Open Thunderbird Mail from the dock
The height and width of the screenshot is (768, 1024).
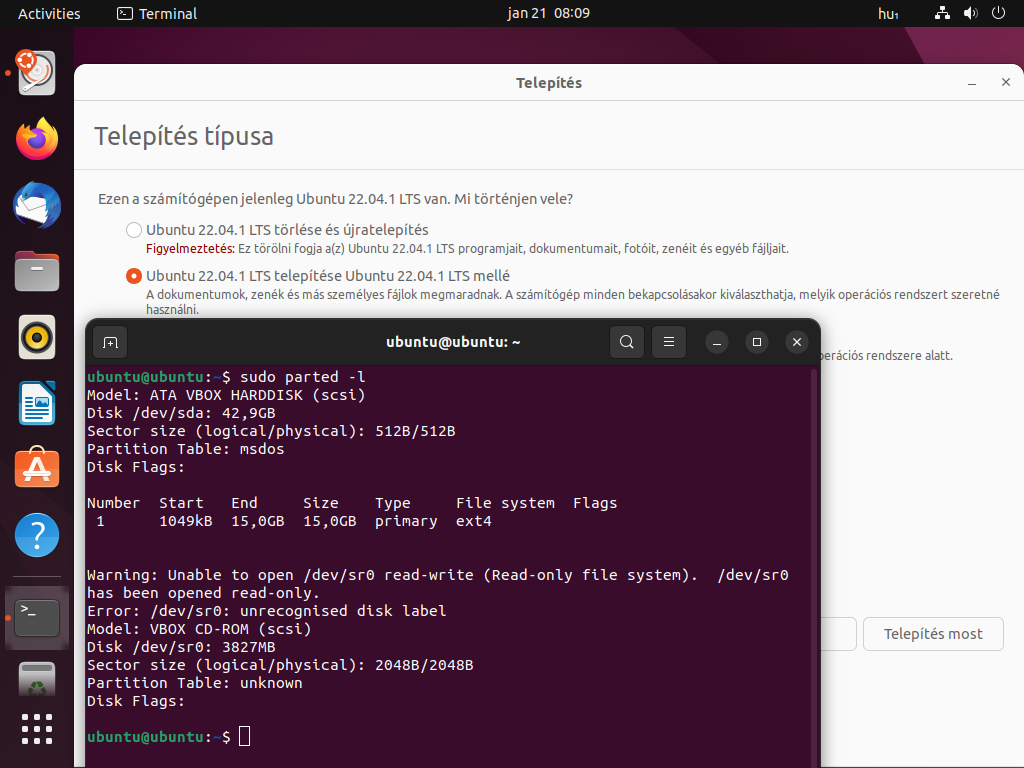pos(37,206)
